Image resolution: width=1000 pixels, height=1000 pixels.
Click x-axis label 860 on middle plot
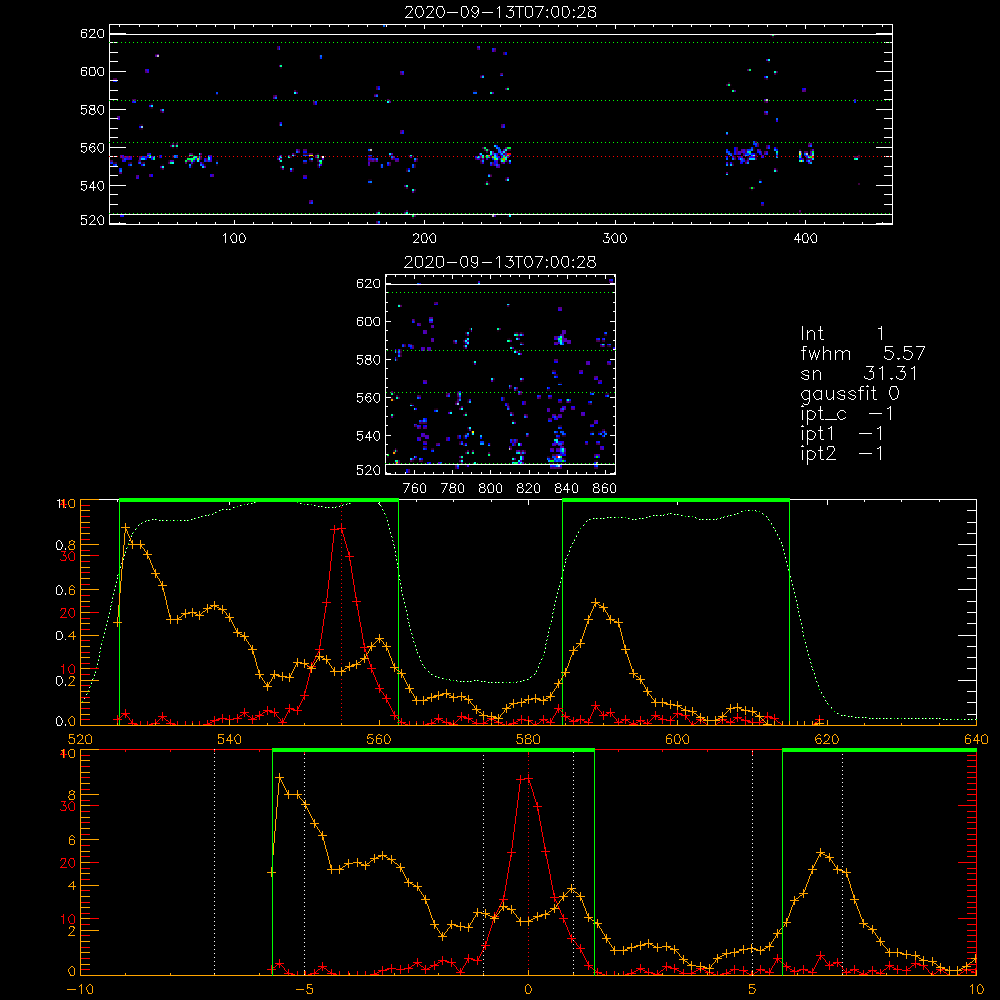(x=605, y=489)
